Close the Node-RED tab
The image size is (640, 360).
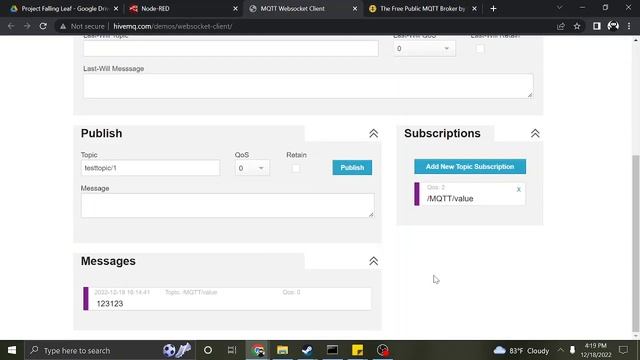tap(235, 9)
